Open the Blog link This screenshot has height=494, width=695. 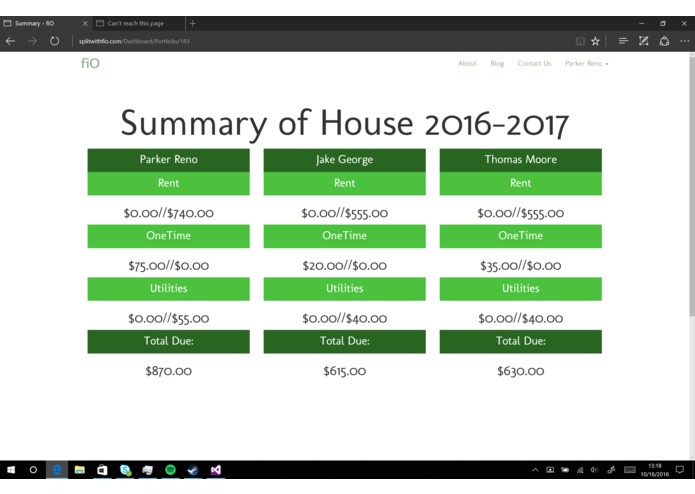(x=497, y=63)
